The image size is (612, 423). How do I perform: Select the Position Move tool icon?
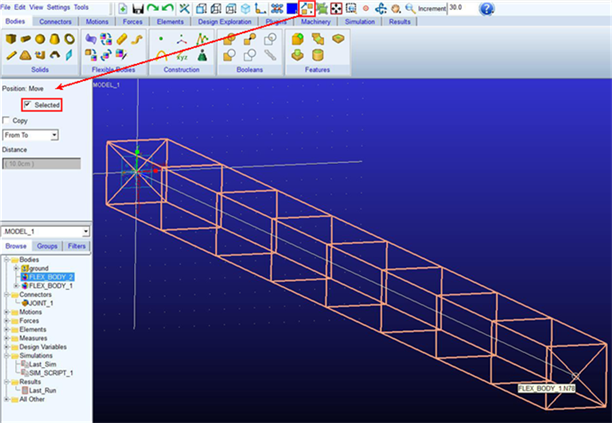(307, 8)
